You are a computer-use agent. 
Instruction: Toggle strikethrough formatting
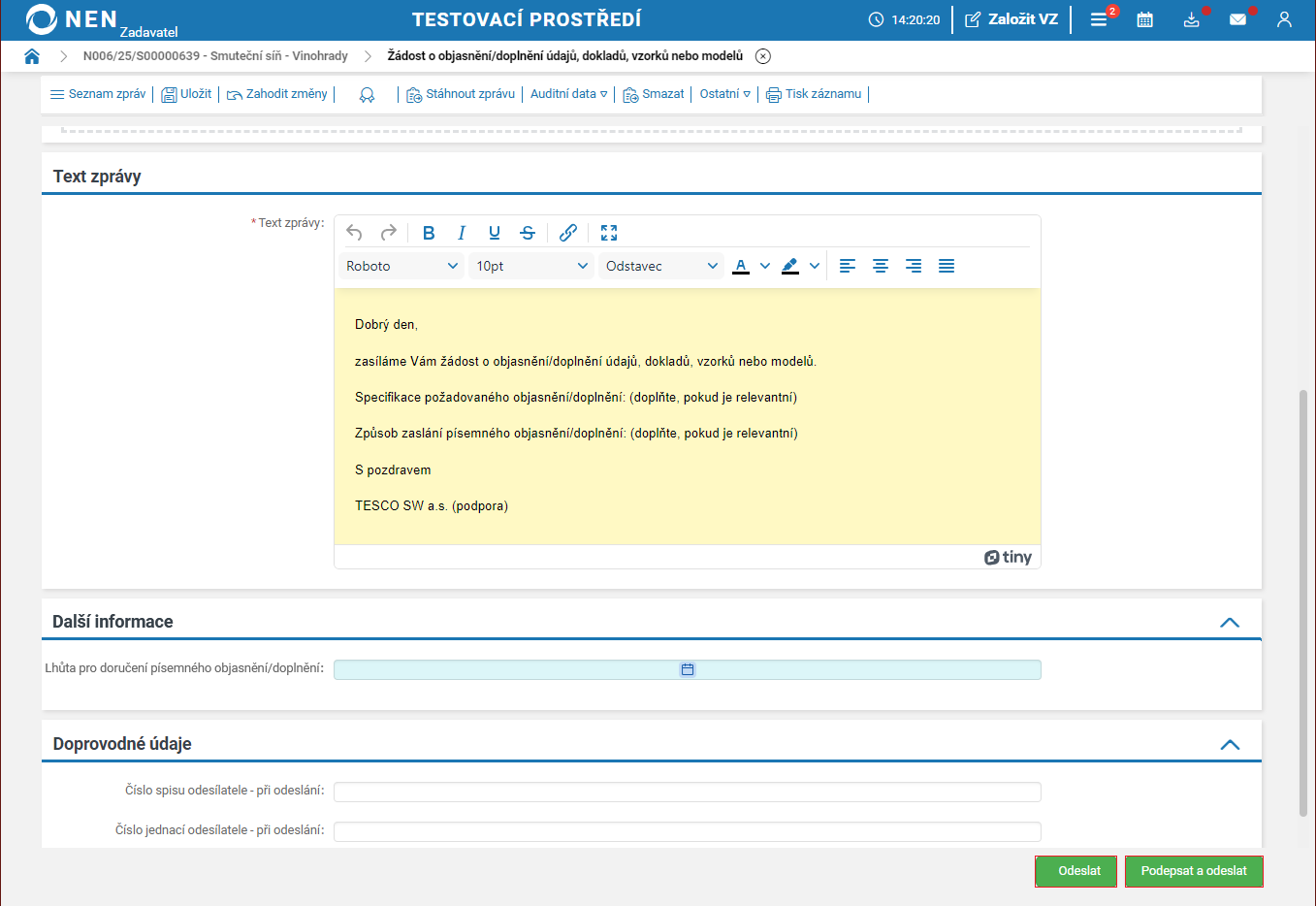(x=528, y=233)
